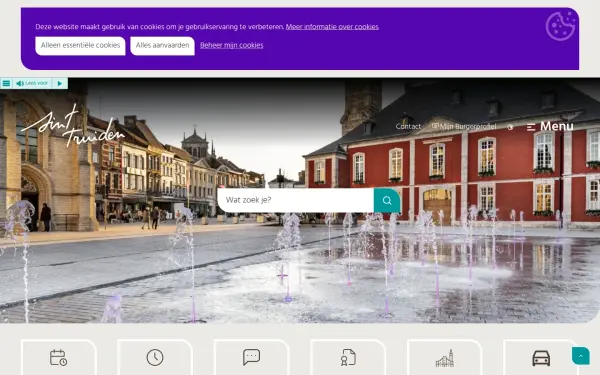Click the Lees voor listen button
This screenshot has height=375, width=600.
32,83
